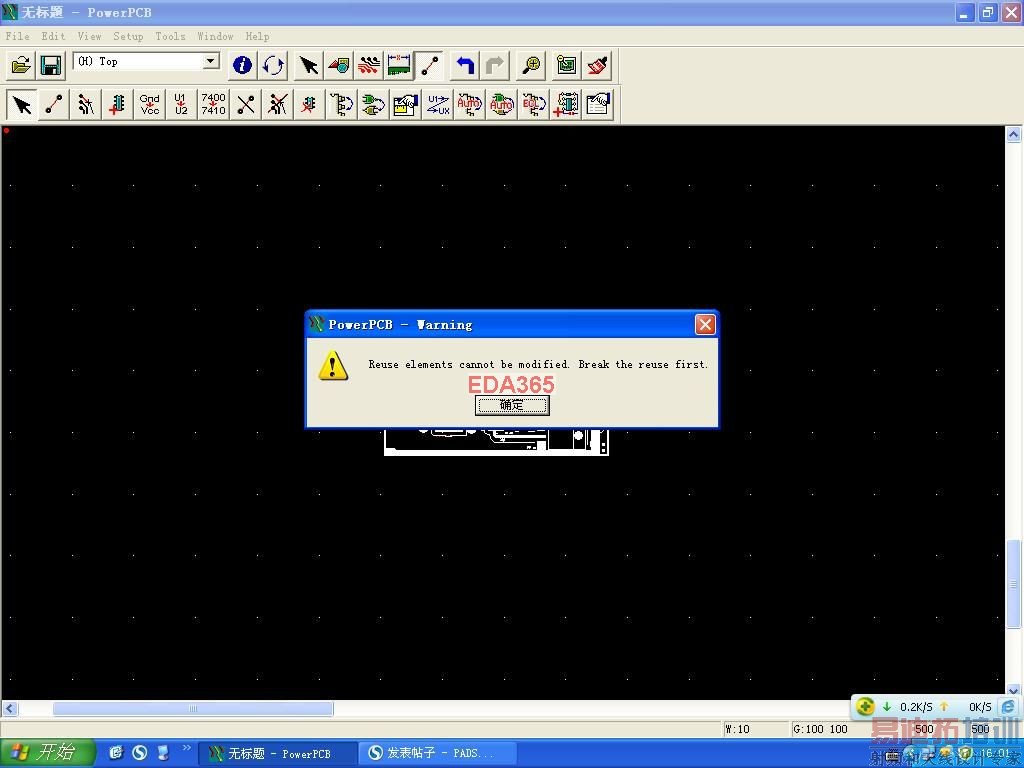Choose the Delete Connection crossed line tool
Viewport: 1024px width, 768px height.
coord(246,104)
